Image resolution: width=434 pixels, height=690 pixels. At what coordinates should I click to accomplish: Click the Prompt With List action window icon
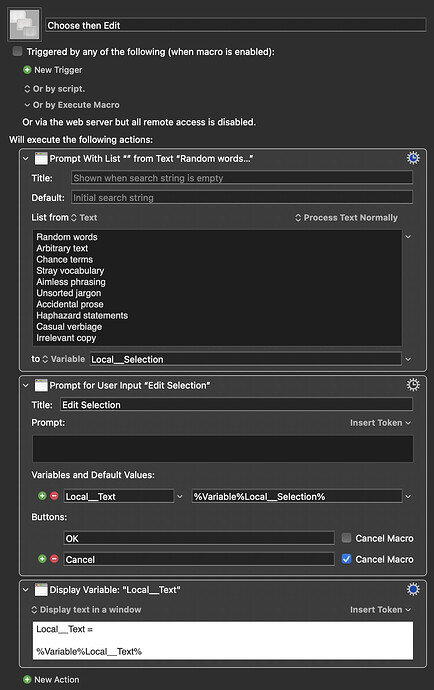(41, 158)
